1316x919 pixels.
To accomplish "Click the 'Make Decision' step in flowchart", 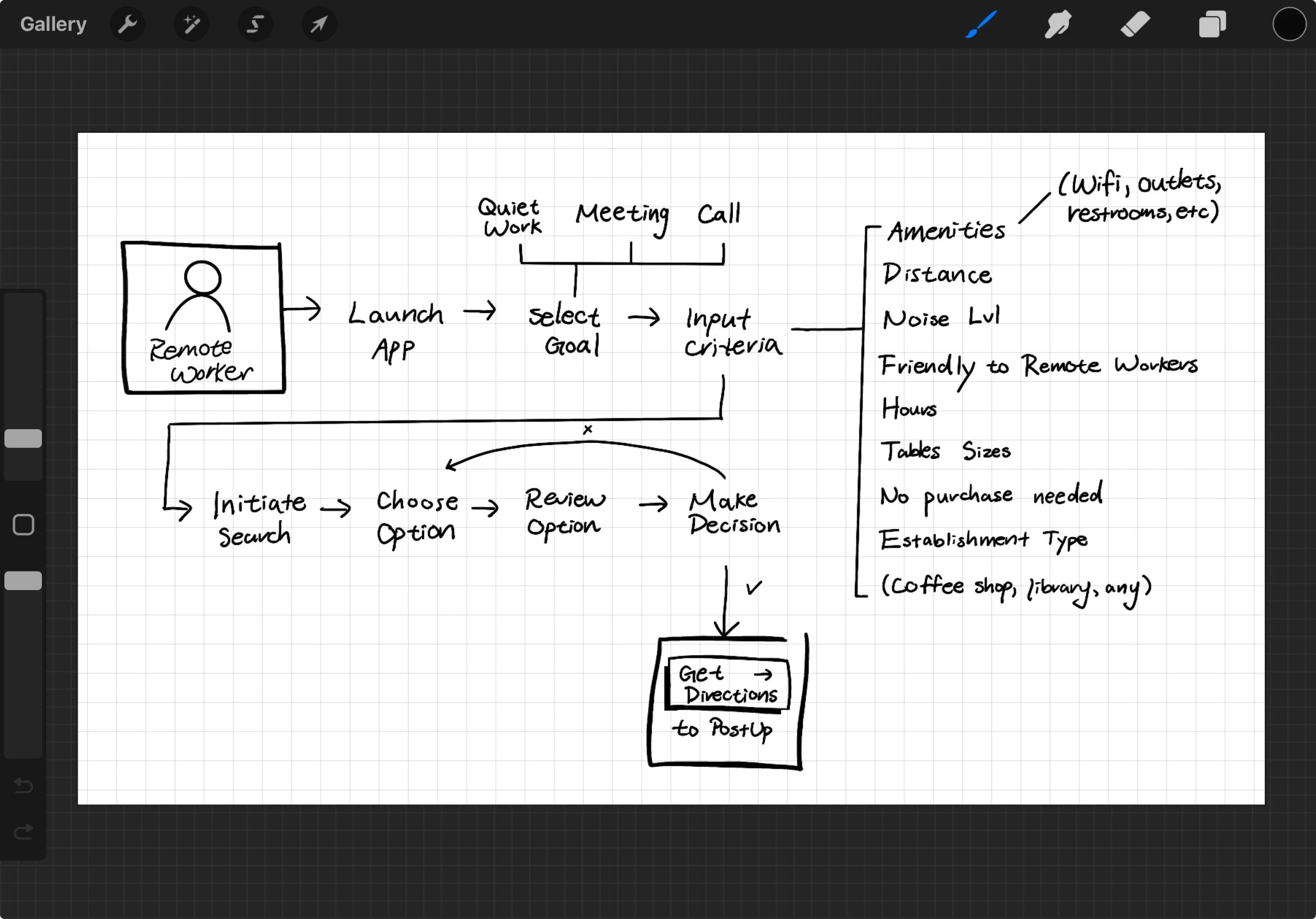I will [733, 513].
